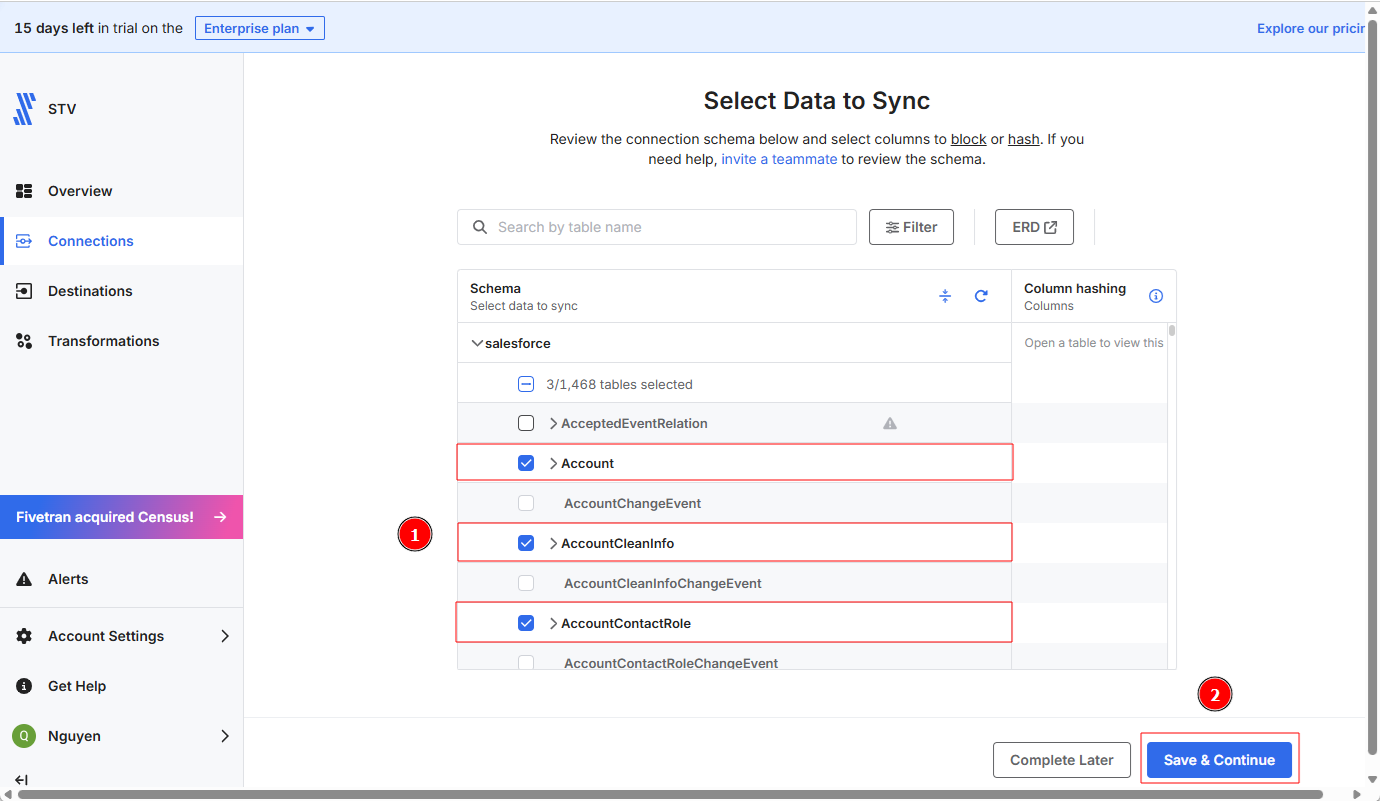Click the Search by table name field
The image size is (1380, 801).
670,227
